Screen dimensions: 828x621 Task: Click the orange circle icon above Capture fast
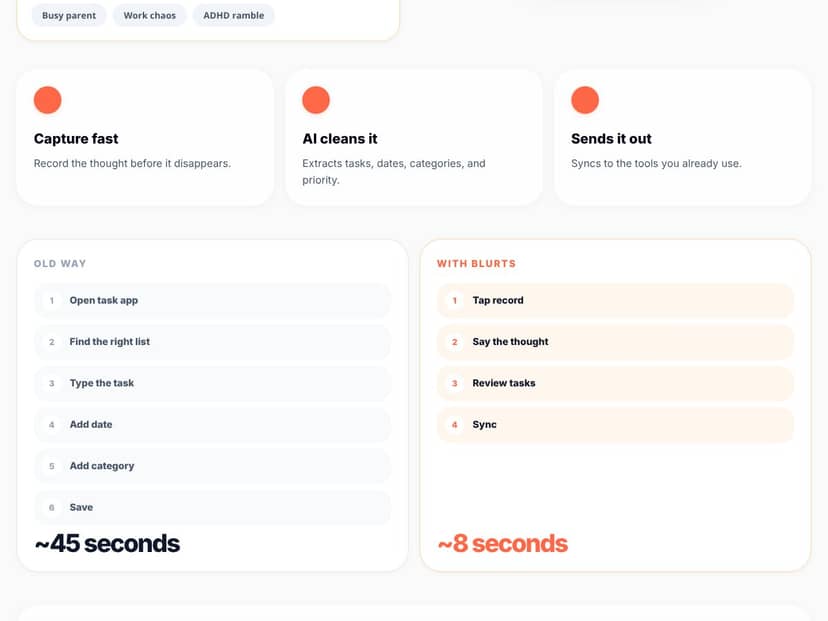pyautogui.click(x=48, y=100)
